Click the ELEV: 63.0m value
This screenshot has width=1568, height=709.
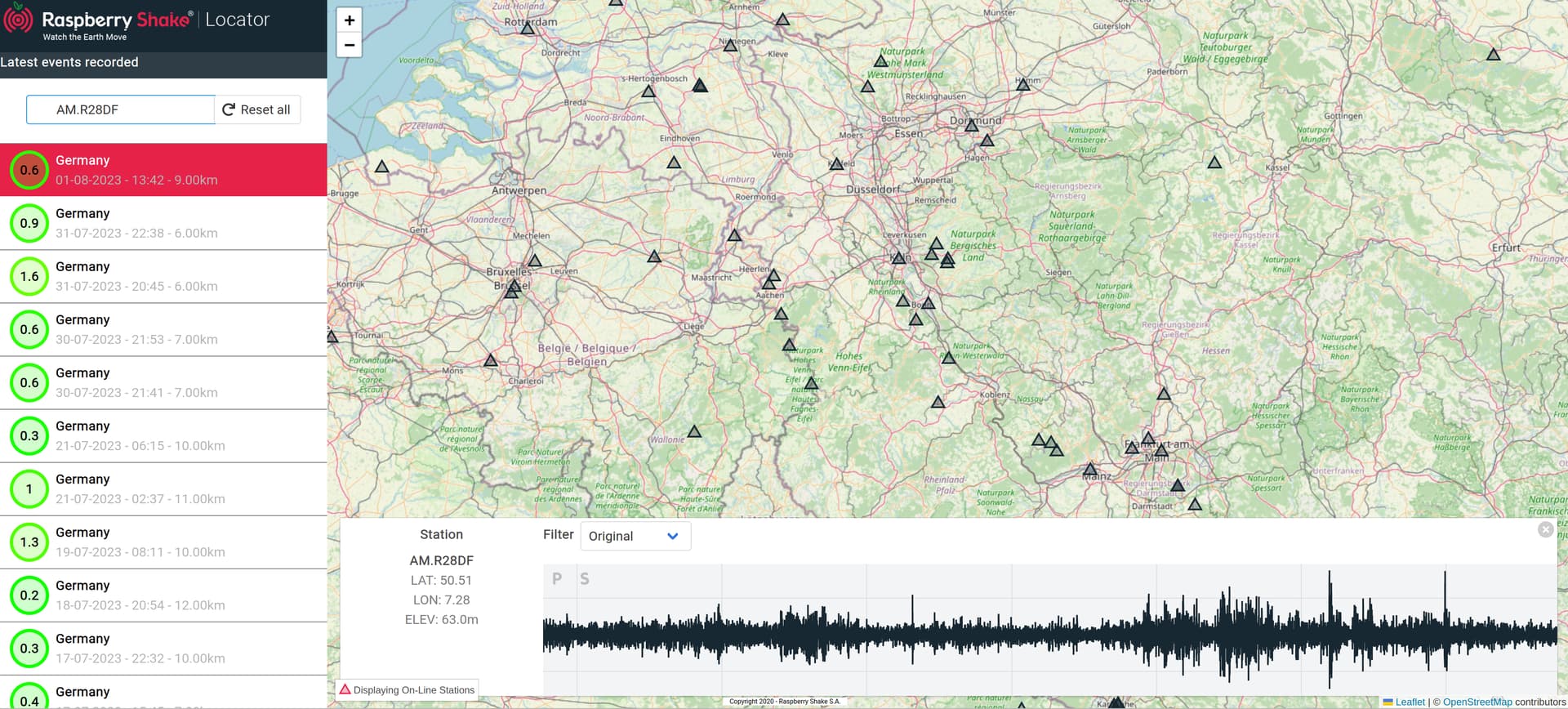click(x=441, y=619)
